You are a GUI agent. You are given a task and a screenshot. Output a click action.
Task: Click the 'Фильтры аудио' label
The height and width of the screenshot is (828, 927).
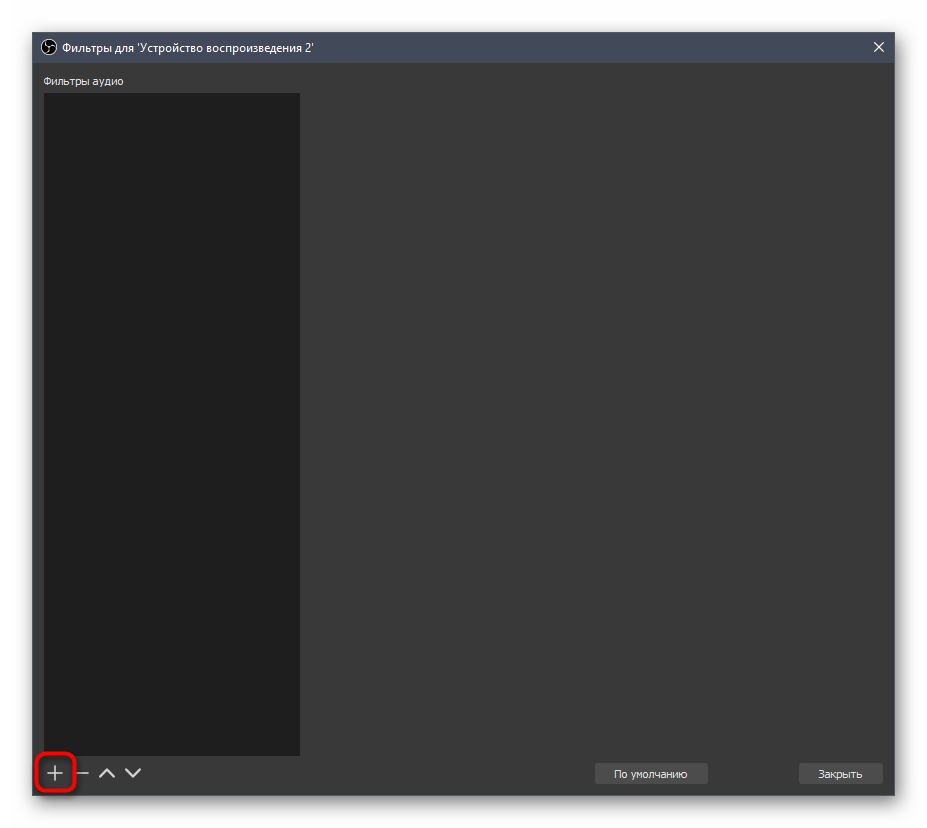(83, 81)
